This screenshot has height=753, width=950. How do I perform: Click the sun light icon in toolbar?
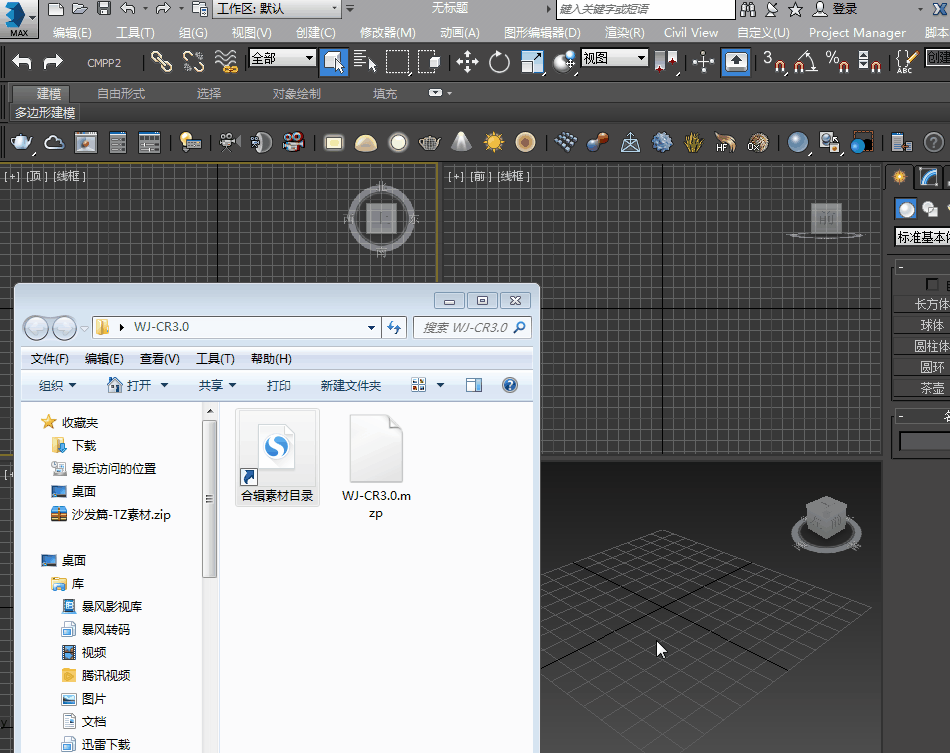coord(493,143)
